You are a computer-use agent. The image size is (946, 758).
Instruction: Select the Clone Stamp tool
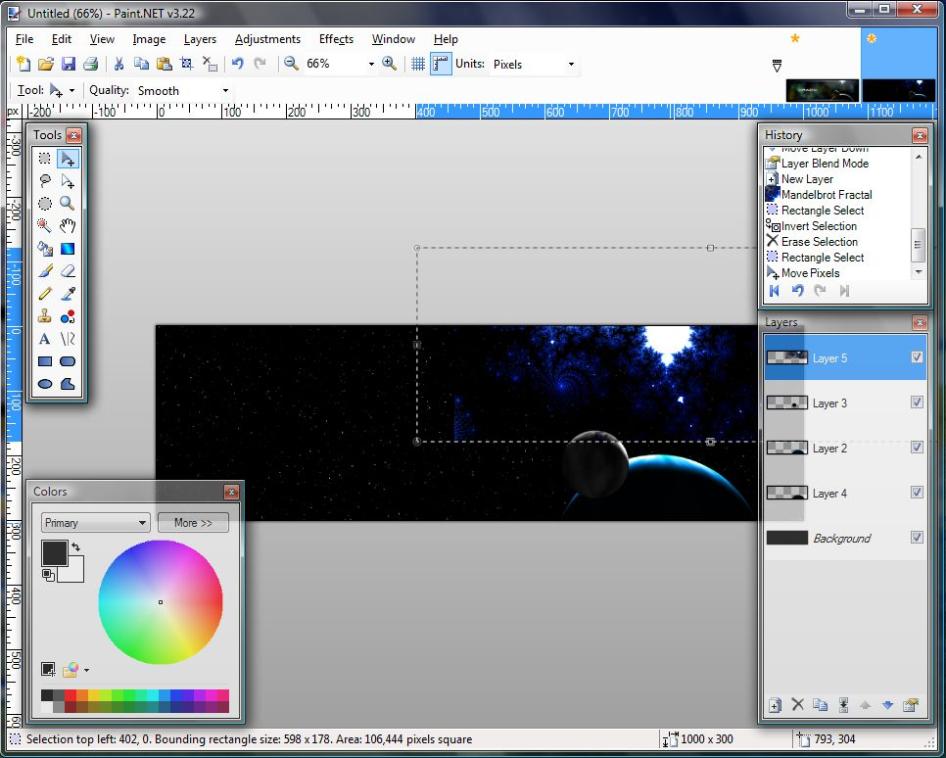(x=45, y=316)
